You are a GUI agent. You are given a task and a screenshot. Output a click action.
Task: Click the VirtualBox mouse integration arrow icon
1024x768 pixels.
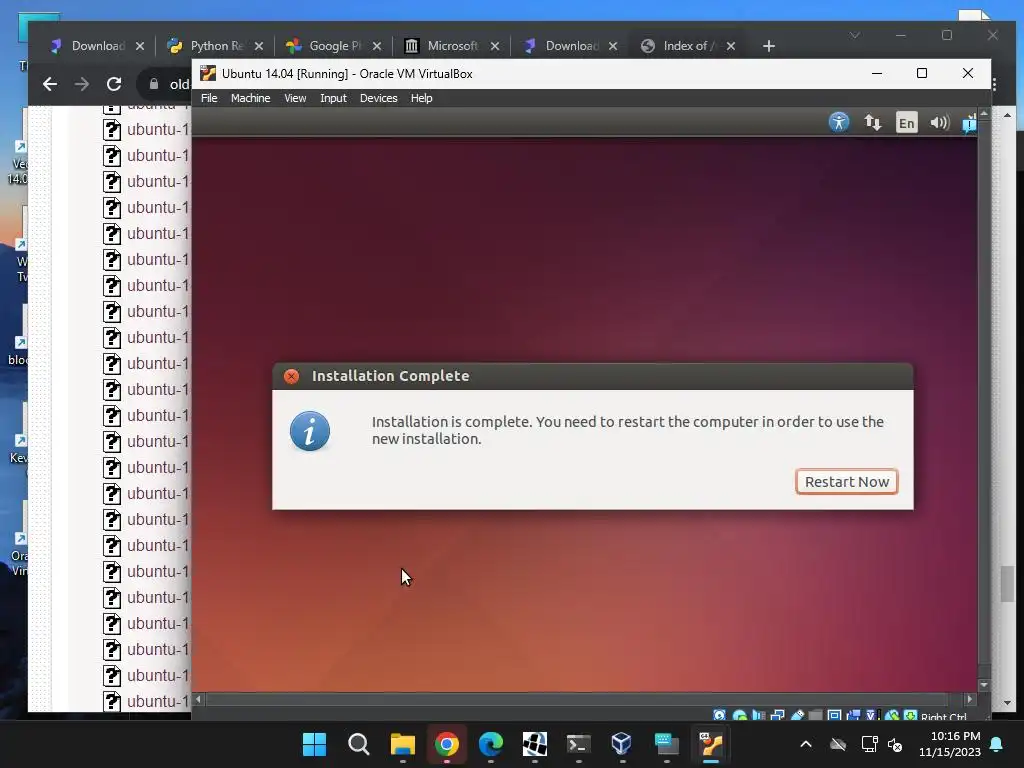[892, 715]
